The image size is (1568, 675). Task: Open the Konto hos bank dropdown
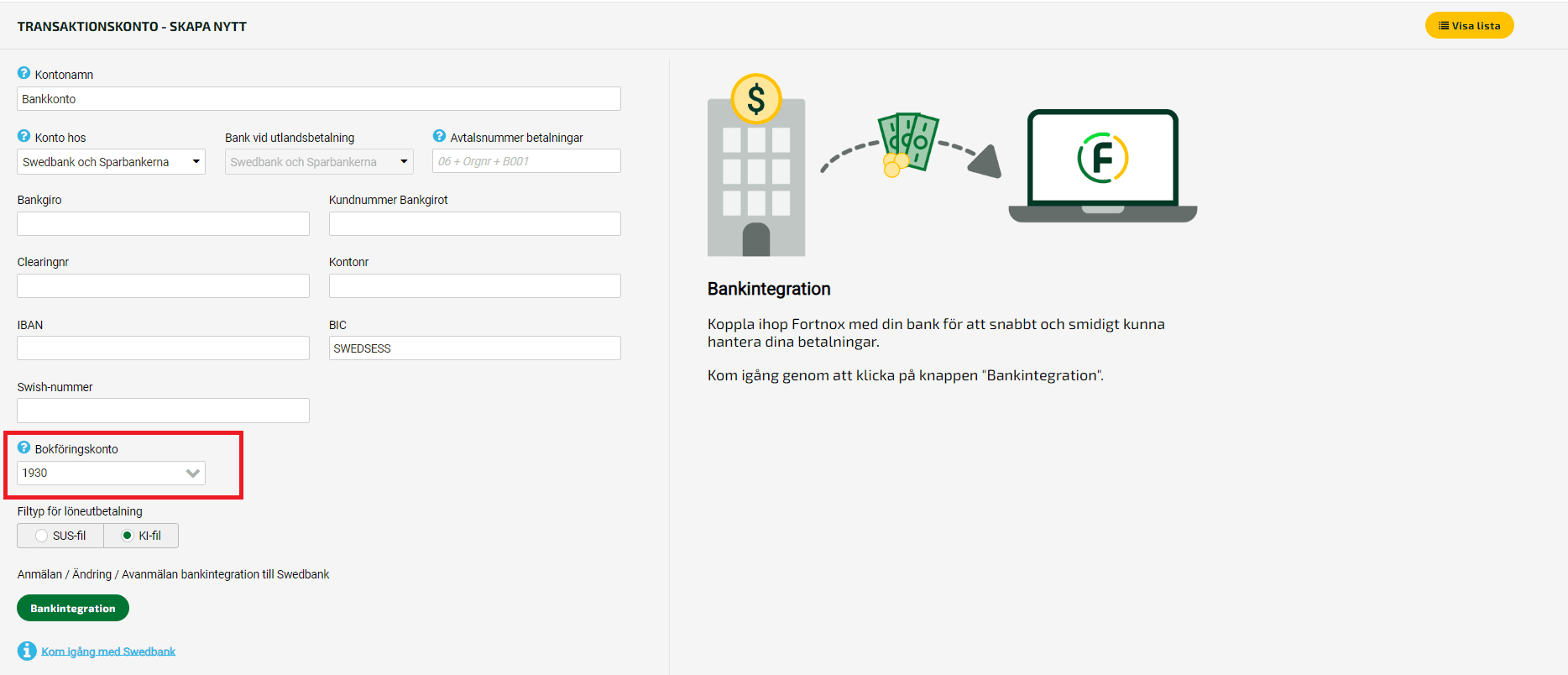pos(111,162)
